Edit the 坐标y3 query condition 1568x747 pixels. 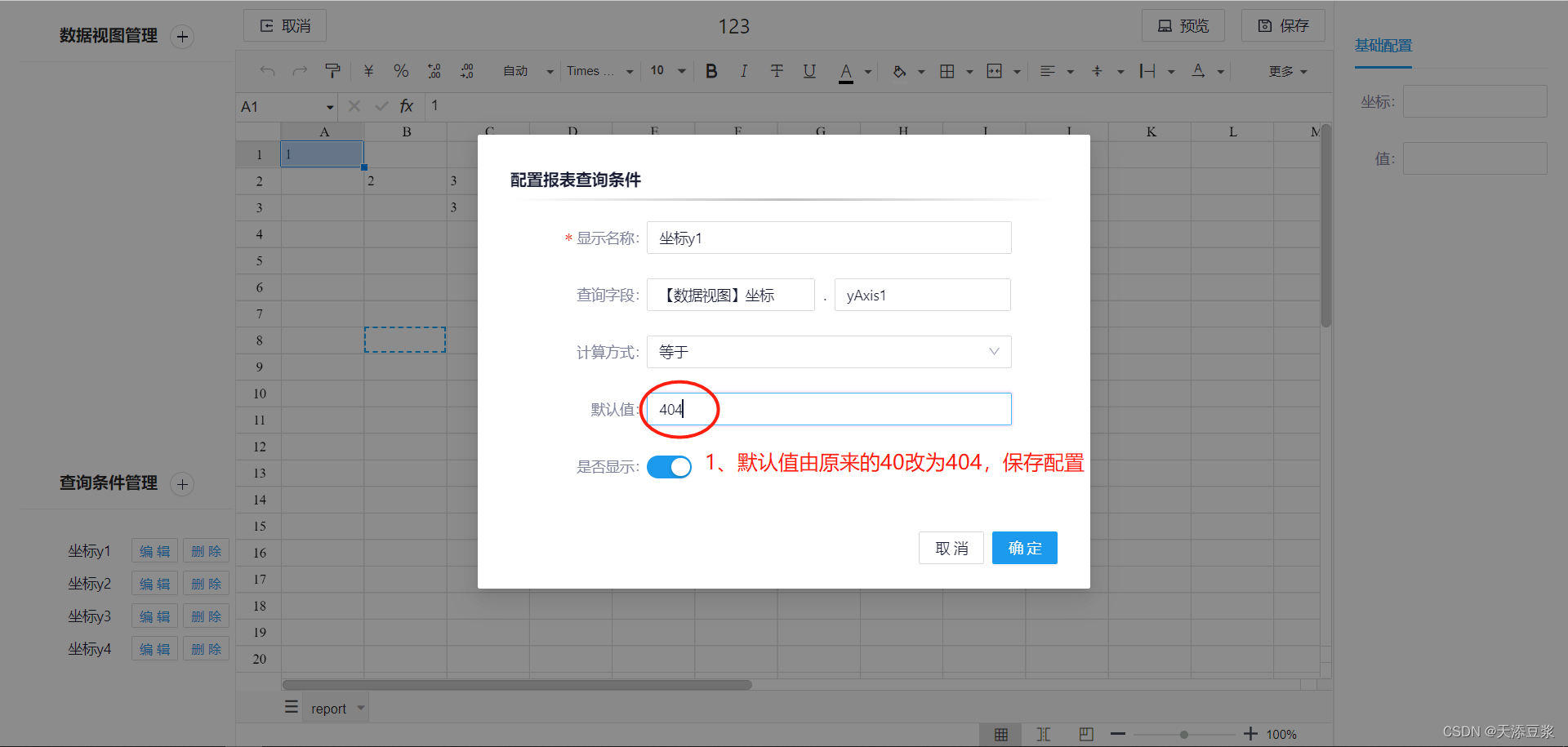click(154, 616)
